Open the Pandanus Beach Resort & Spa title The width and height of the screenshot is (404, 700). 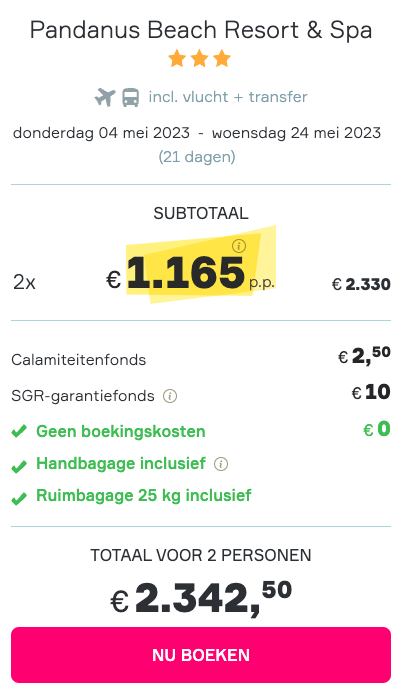click(x=201, y=30)
